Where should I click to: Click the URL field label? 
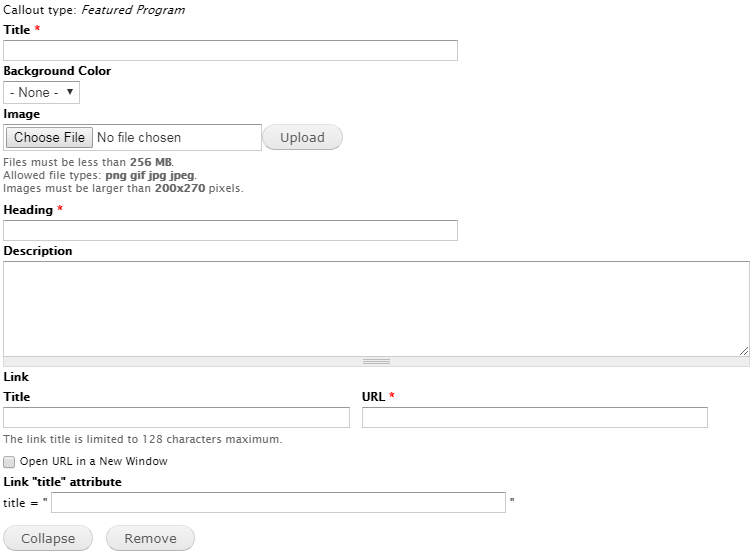[x=374, y=397]
